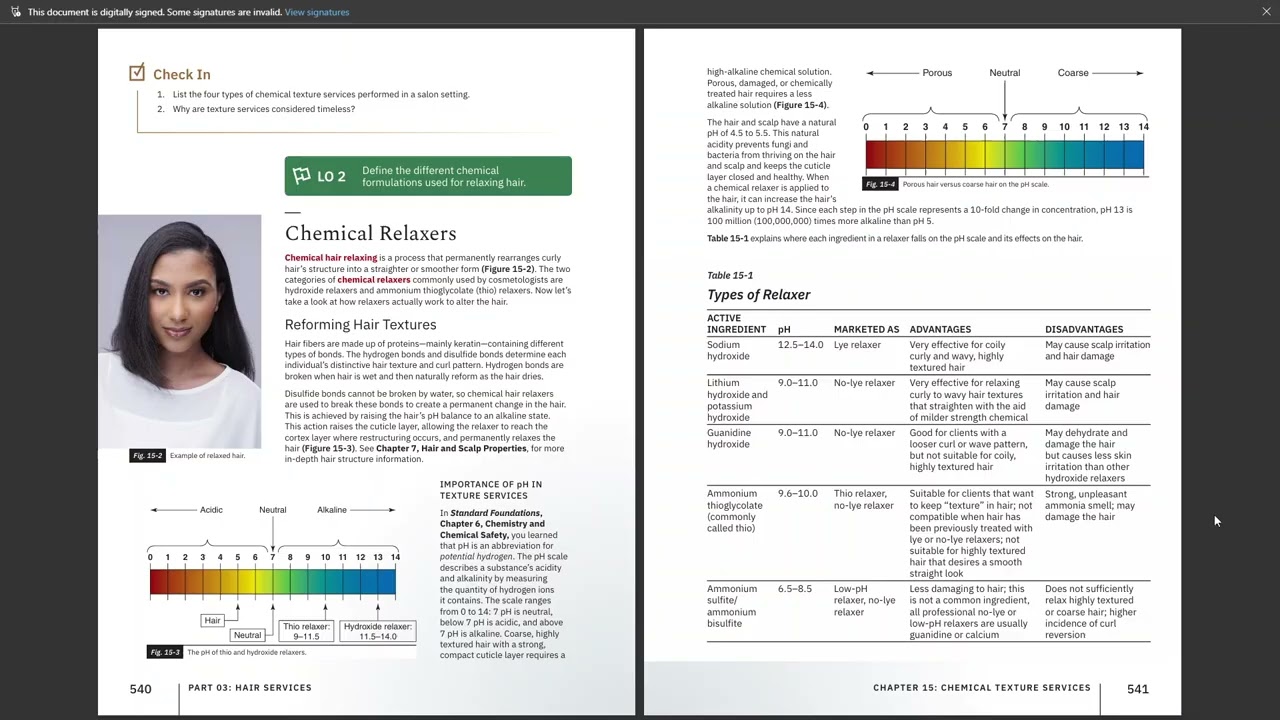The height and width of the screenshot is (720, 1280).
Task: Click the Figure 15-3 pH color bar
Action: click(x=273, y=582)
